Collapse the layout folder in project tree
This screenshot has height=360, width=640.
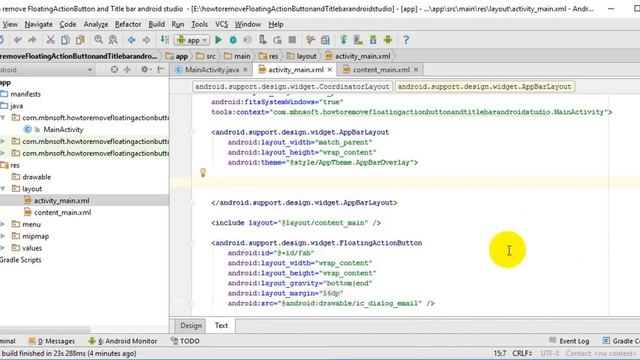(3, 189)
